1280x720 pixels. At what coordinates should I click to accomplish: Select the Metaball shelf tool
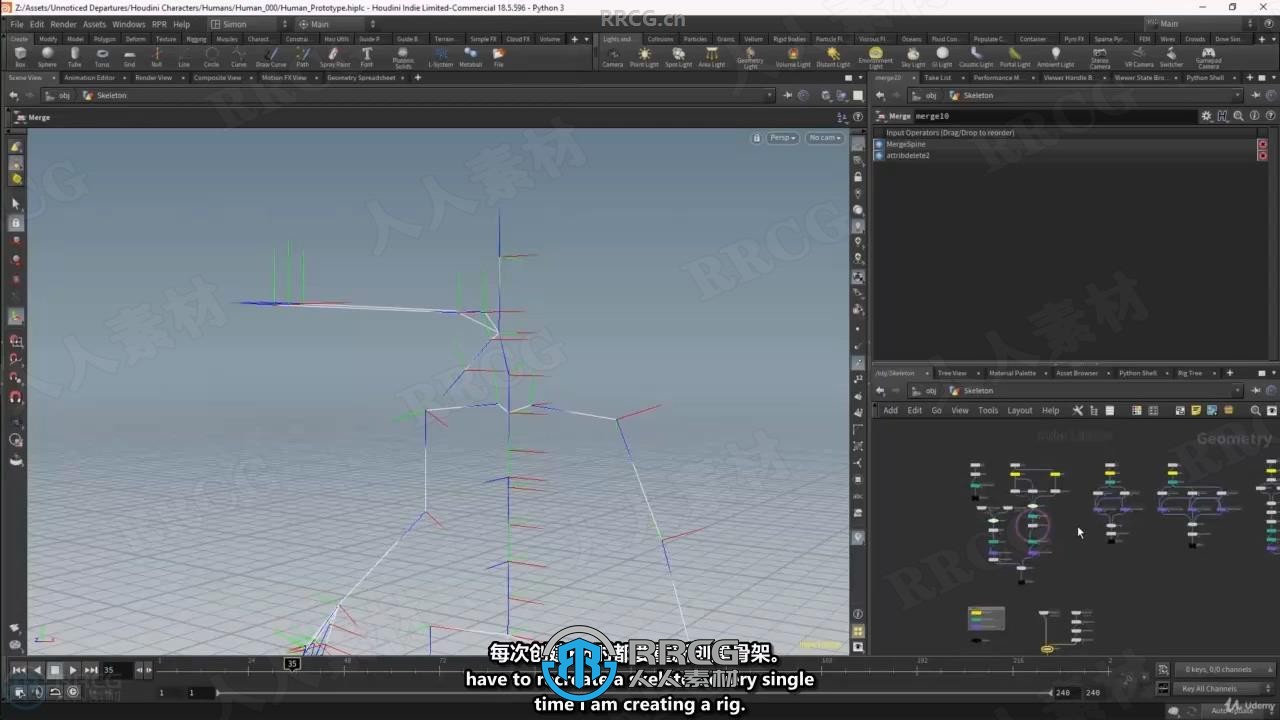(470, 57)
